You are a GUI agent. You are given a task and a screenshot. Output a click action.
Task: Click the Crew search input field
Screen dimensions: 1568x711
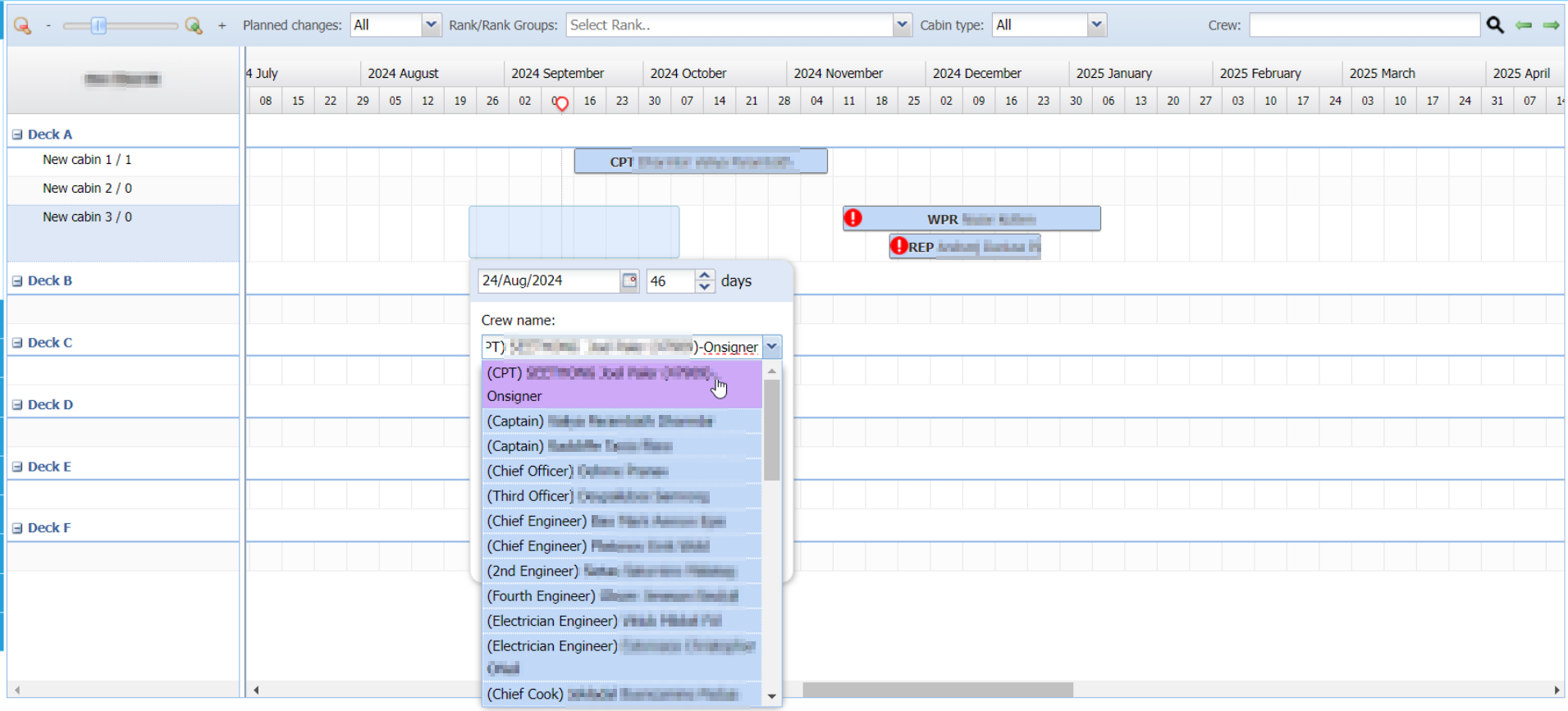pos(1364,25)
